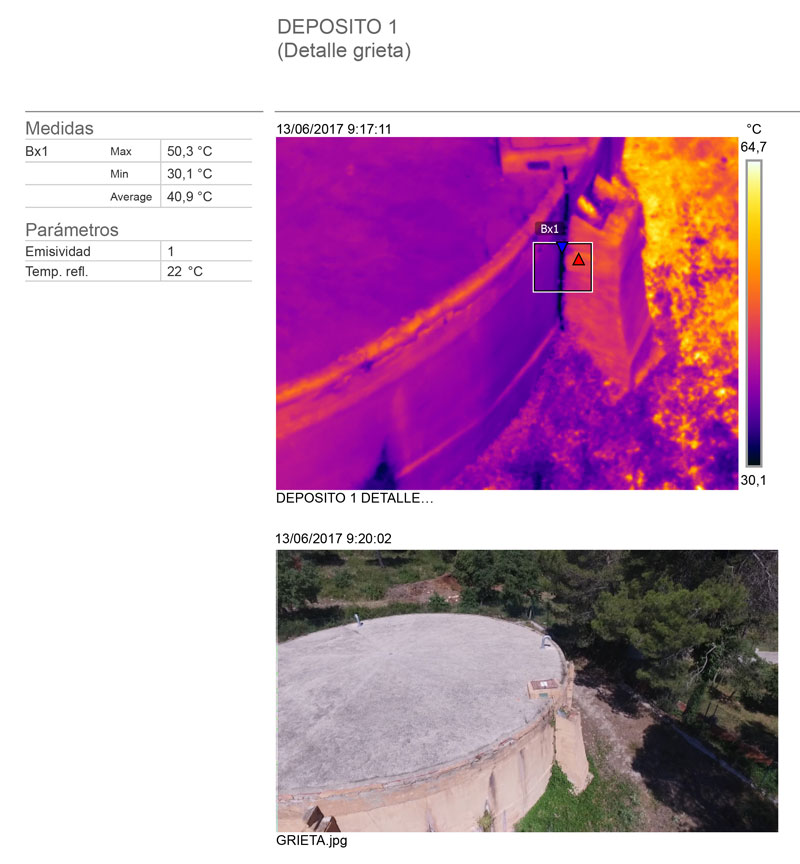Image resolution: width=800 pixels, height=864 pixels.
Task: Select the timestamp 13/06/2017 9:17:11
Action: pyautogui.click(x=334, y=129)
